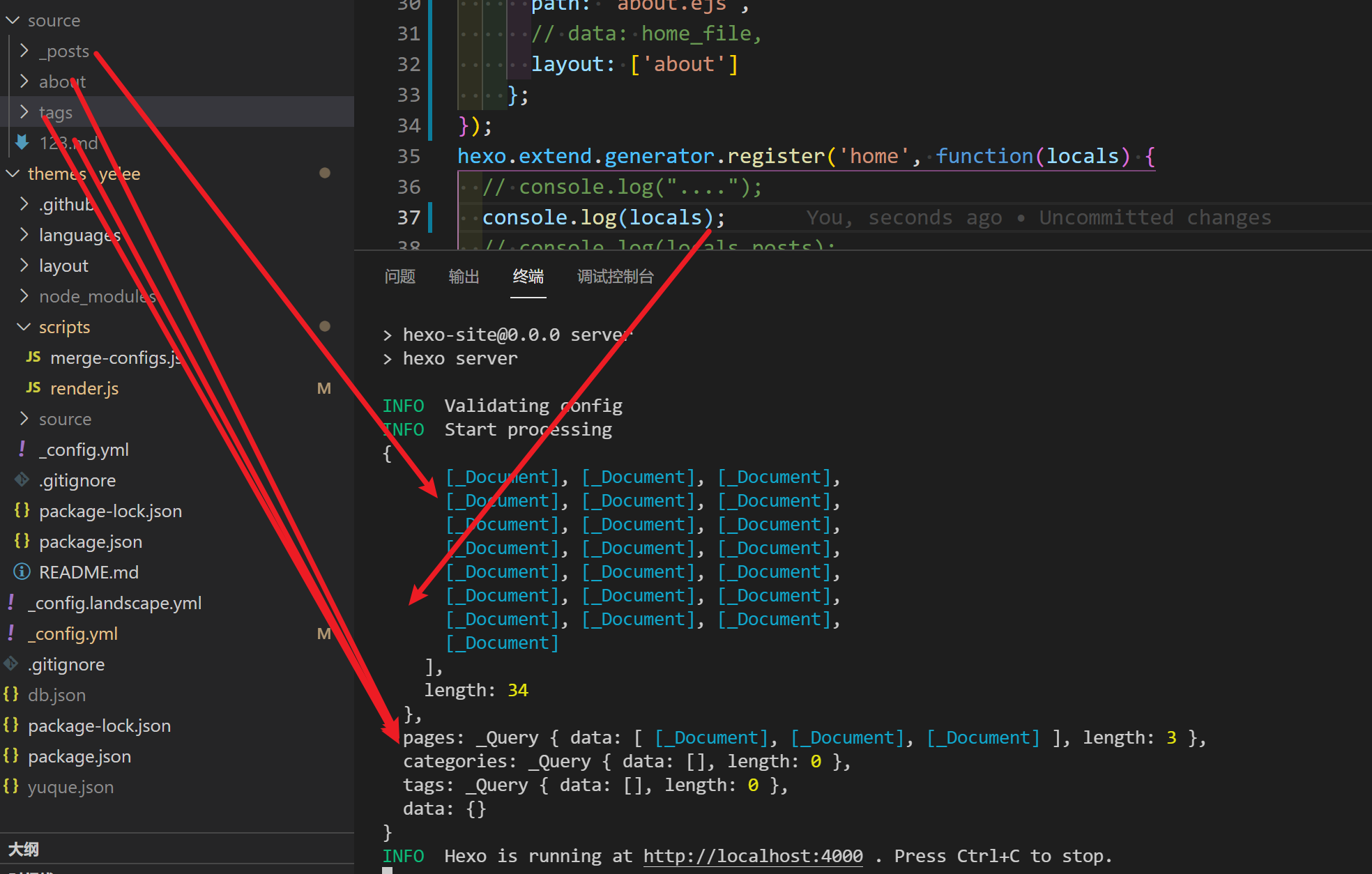Open the 123.md file
The width and height of the screenshot is (1372, 874).
[68, 143]
